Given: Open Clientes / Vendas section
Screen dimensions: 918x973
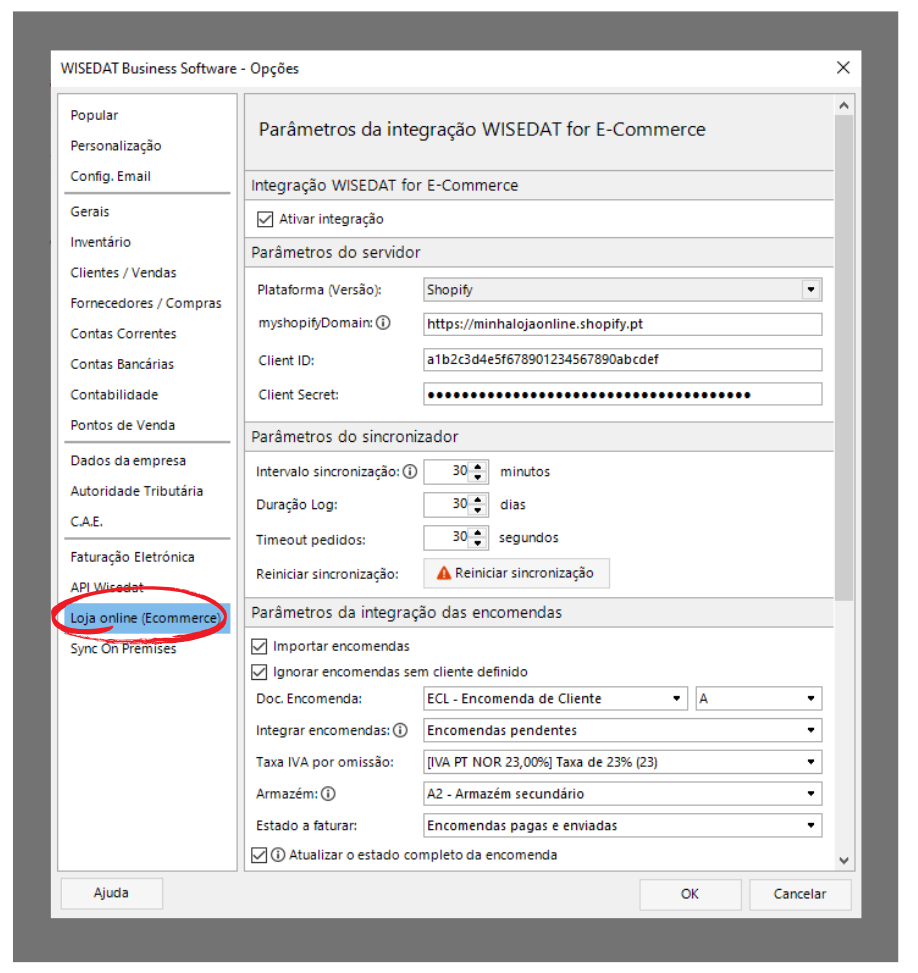Looking at the screenshot, I should 124,273.
